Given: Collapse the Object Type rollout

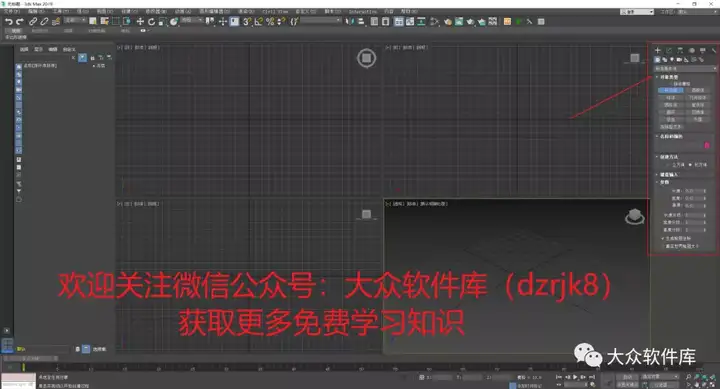Looking at the screenshot, I should pyautogui.click(x=668, y=77).
